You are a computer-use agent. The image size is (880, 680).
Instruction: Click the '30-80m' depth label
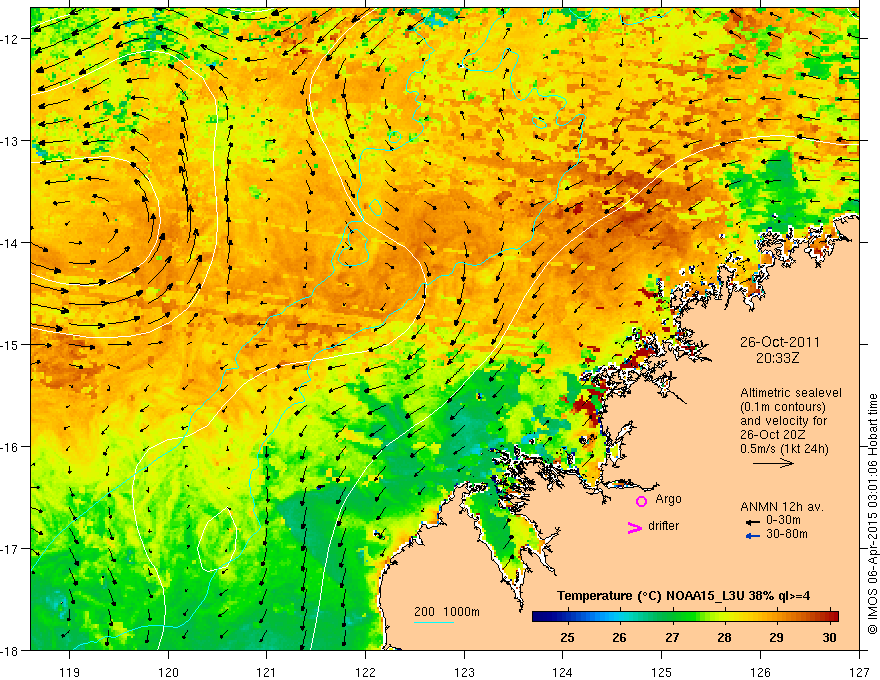[787, 534]
